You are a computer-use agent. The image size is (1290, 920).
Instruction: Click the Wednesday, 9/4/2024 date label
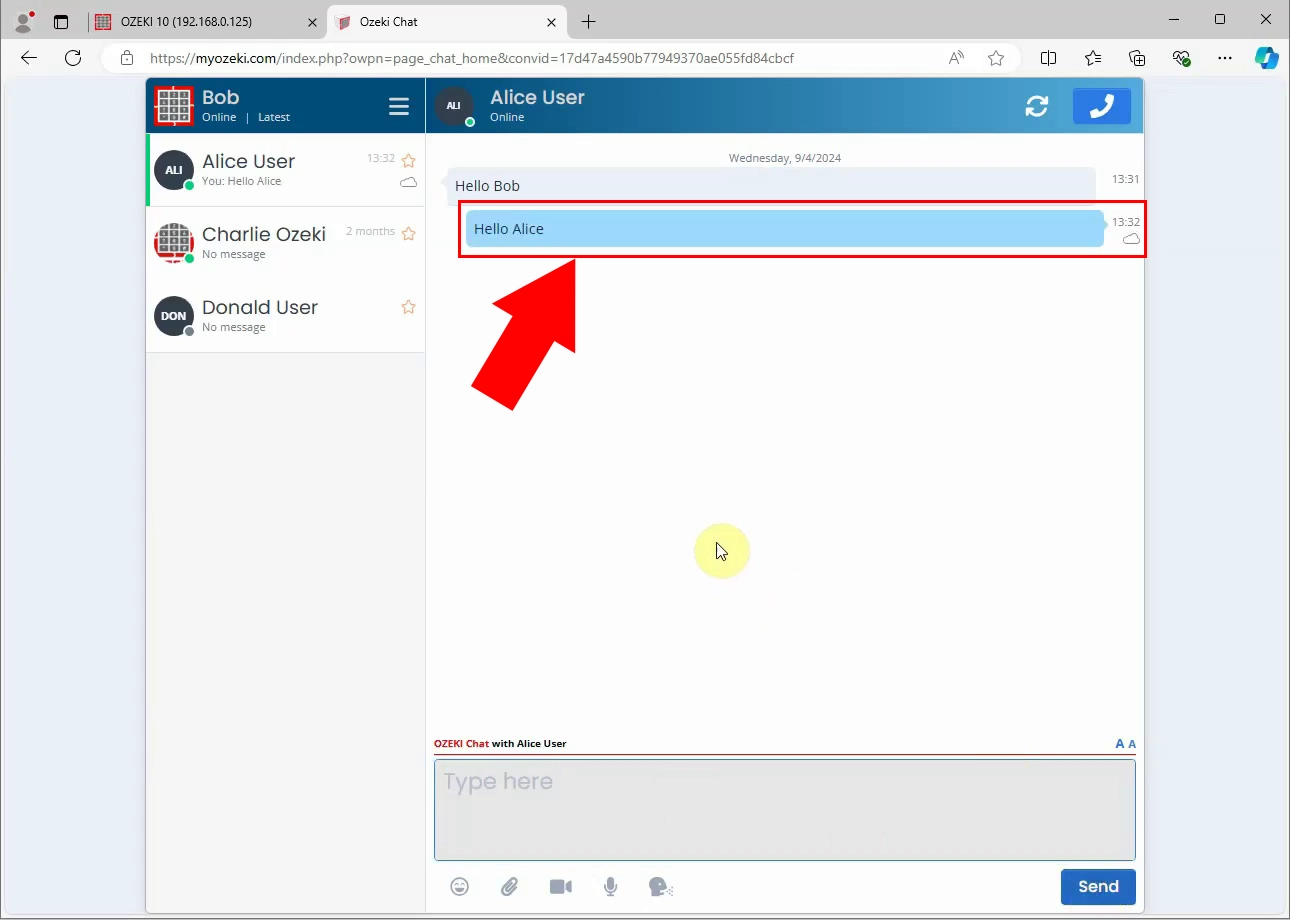[x=785, y=158]
